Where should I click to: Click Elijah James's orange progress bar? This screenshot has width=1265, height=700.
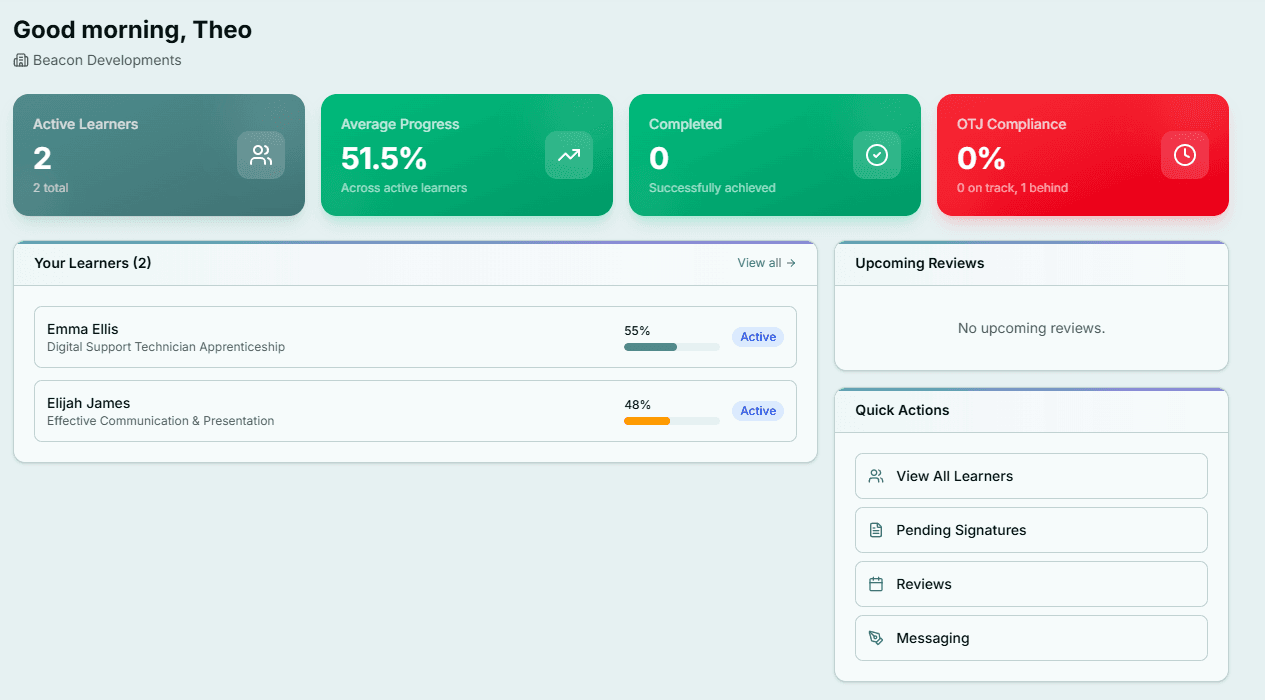pos(671,421)
